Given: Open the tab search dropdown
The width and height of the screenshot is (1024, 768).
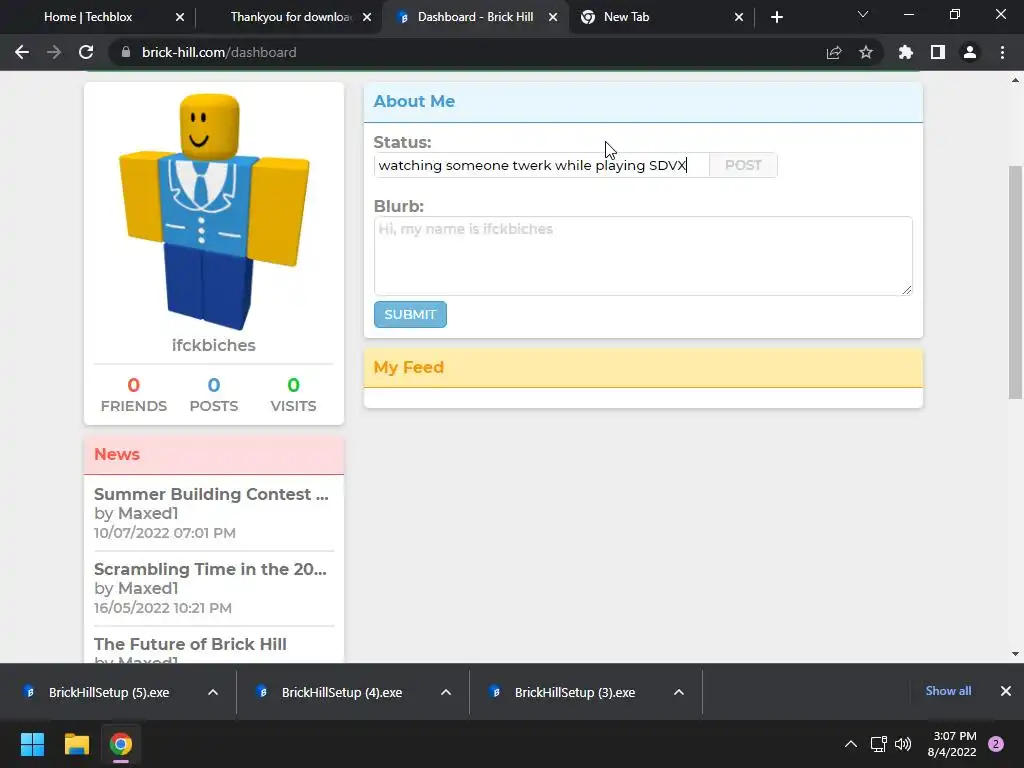Looking at the screenshot, I should (863, 14).
